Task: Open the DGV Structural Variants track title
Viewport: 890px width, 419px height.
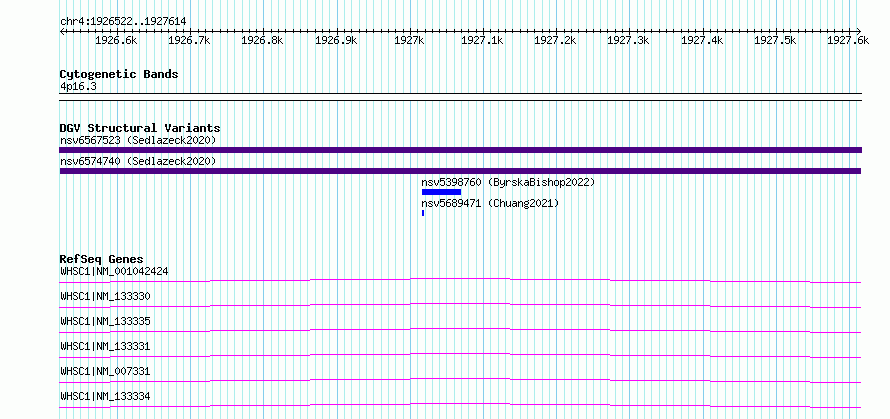Action: click(140, 128)
